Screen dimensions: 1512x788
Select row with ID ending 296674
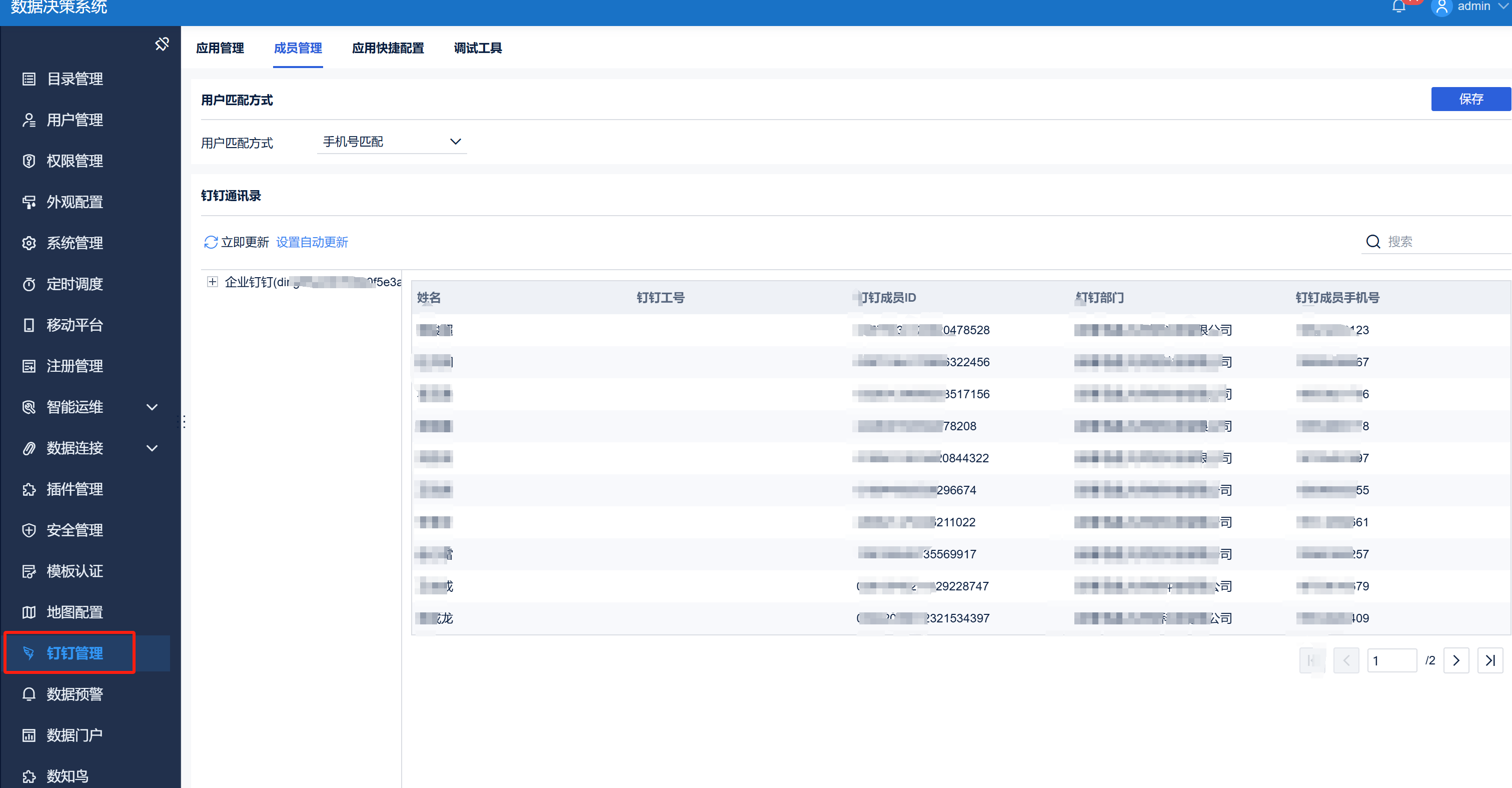[x=961, y=490]
